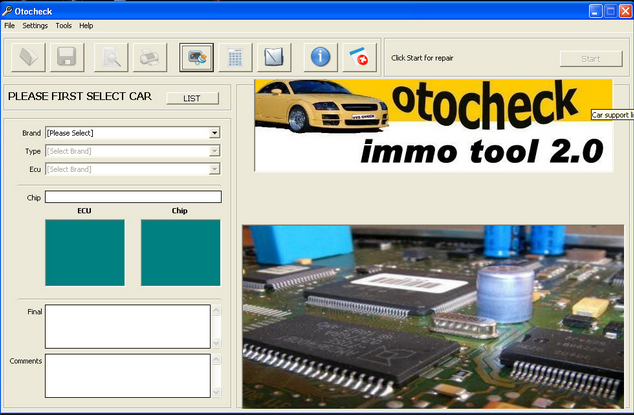The image size is (634, 415).
Task: Open the Help menu
Action: [x=86, y=25]
